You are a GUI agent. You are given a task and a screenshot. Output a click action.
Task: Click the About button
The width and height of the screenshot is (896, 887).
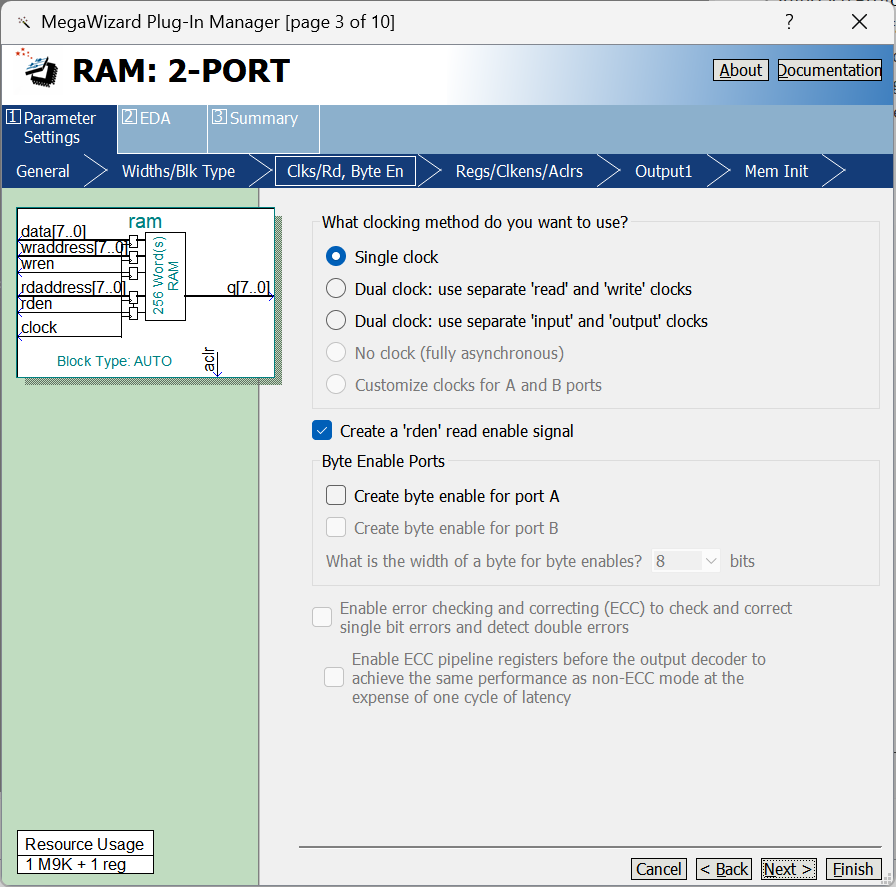[741, 70]
